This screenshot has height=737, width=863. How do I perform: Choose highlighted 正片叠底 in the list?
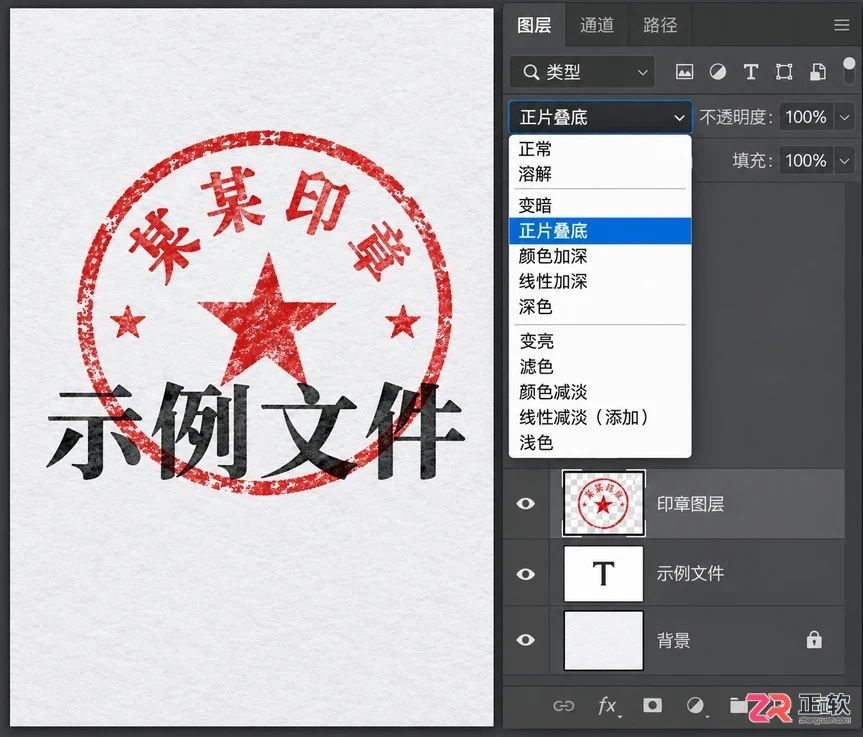pyautogui.click(x=600, y=231)
